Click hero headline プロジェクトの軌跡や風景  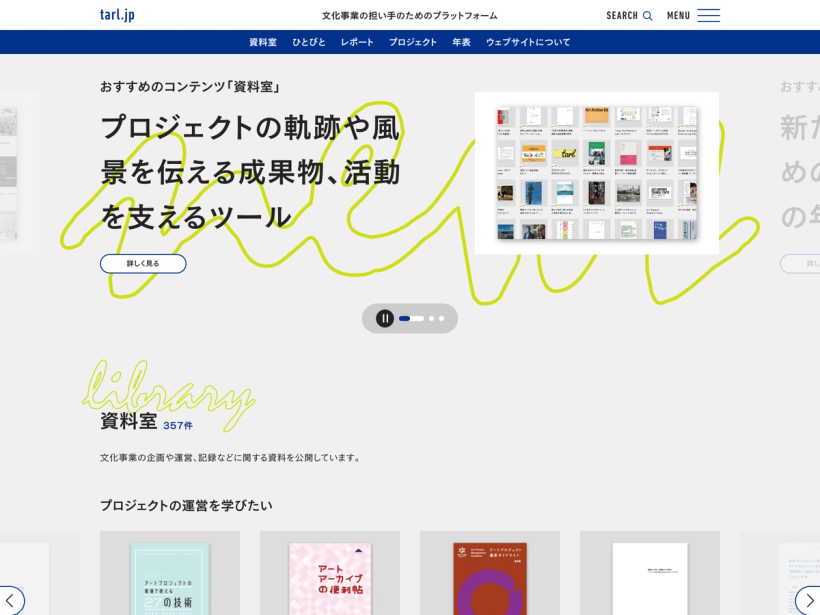coord(250,173)
